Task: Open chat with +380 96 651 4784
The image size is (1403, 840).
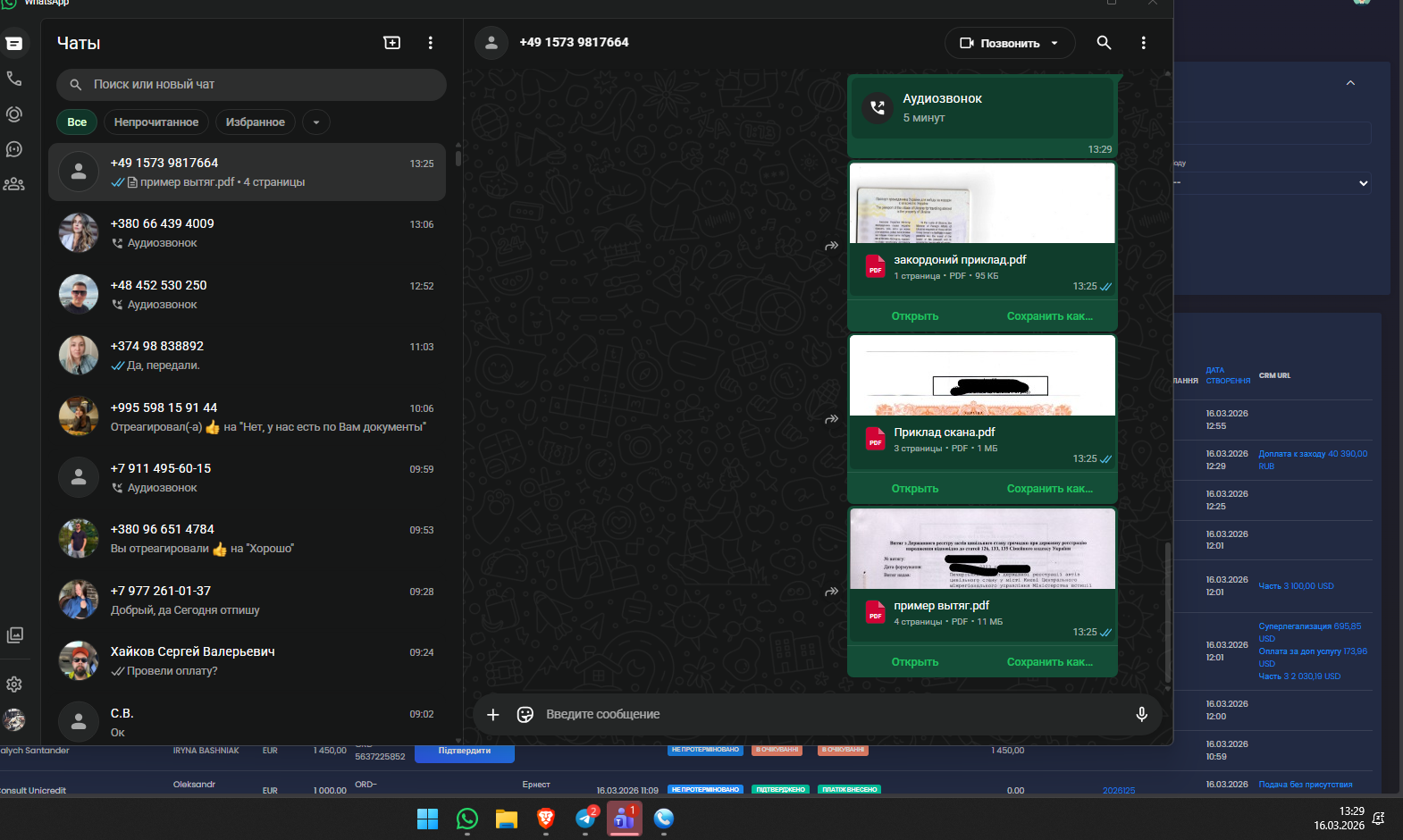Action: (247, 539)
